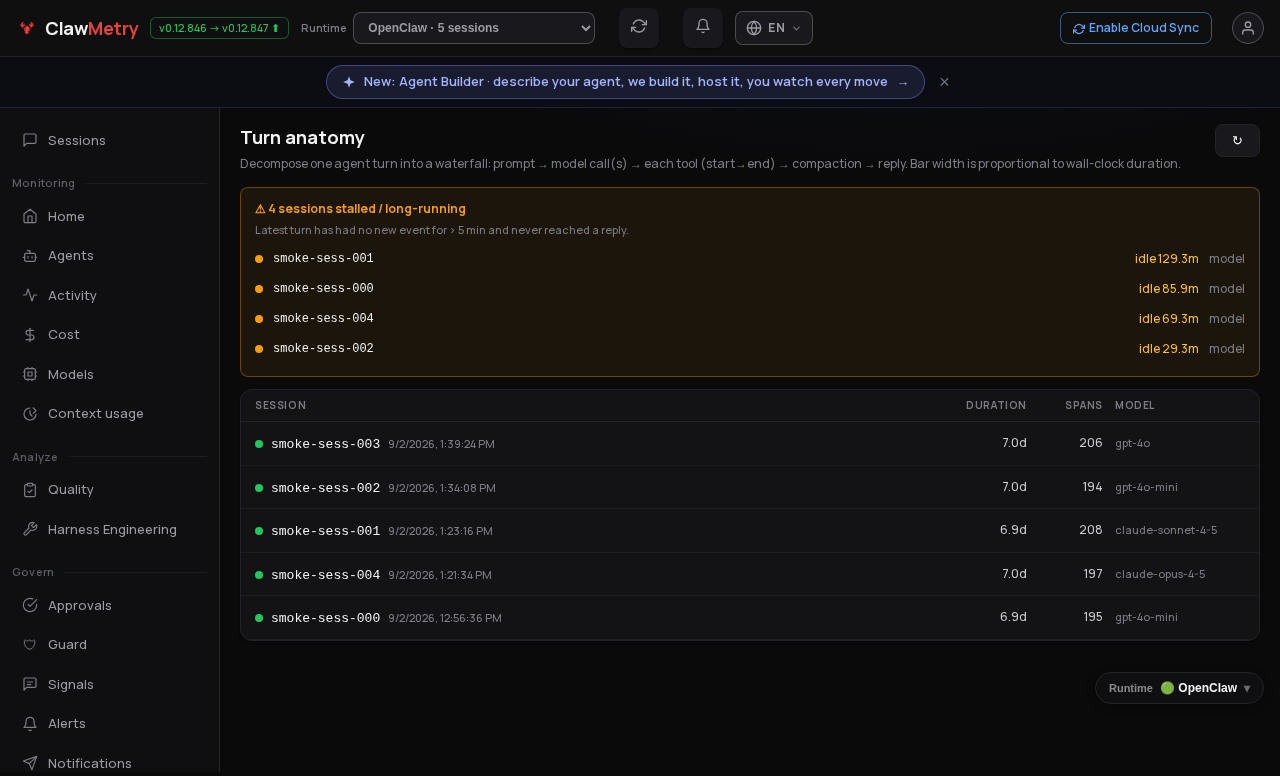This screenshot has width=1280, height=776.
Task: Open the user profile avatar icon
Action: pos(1248,28)
